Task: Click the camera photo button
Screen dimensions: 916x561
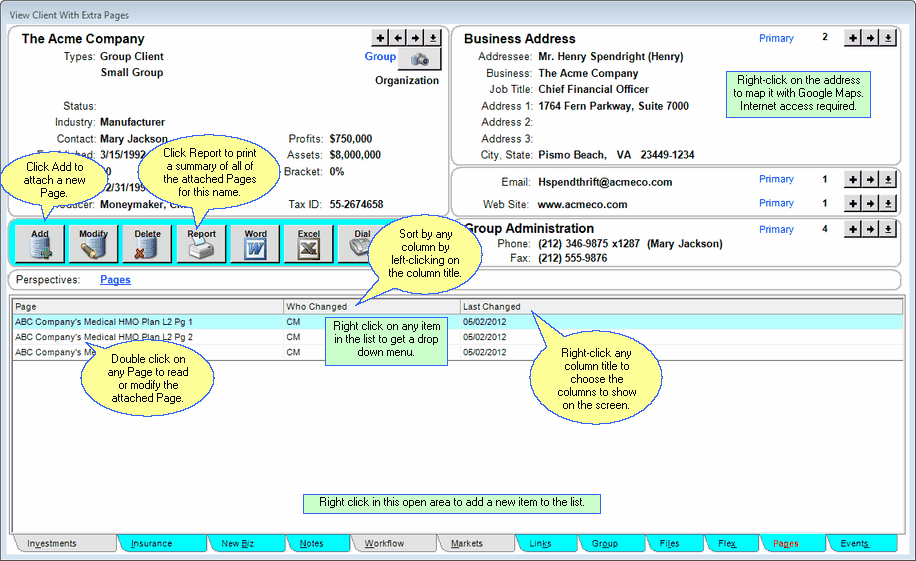Action: (x=419, y=59)
